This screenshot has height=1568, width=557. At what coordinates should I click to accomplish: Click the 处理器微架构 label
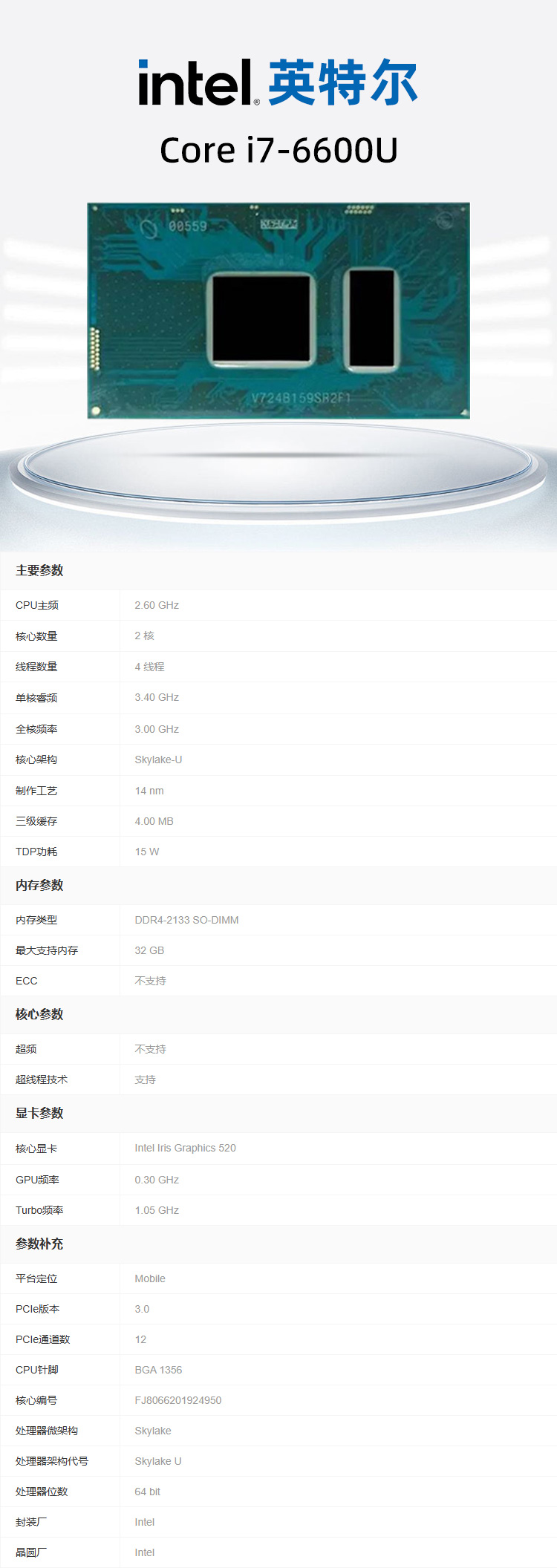coord(47,1431)
